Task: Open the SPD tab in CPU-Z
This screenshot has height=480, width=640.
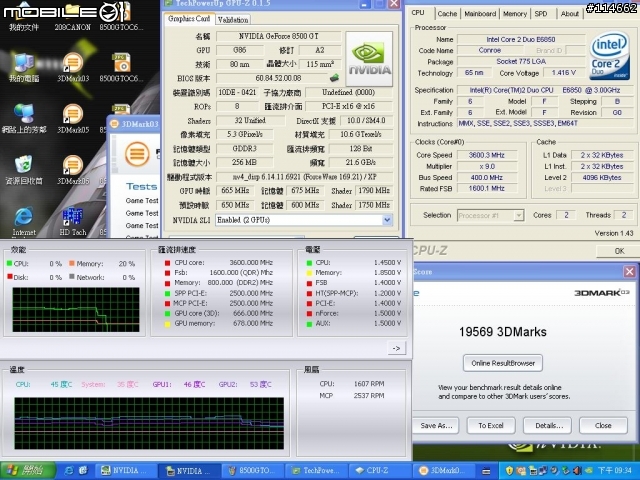Action: (x=541, y=14)
